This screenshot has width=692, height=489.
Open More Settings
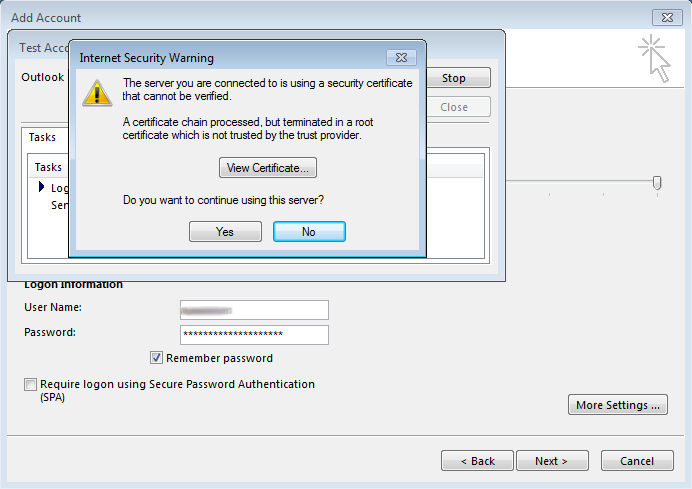pyautogui.click(x=617, y=405)
